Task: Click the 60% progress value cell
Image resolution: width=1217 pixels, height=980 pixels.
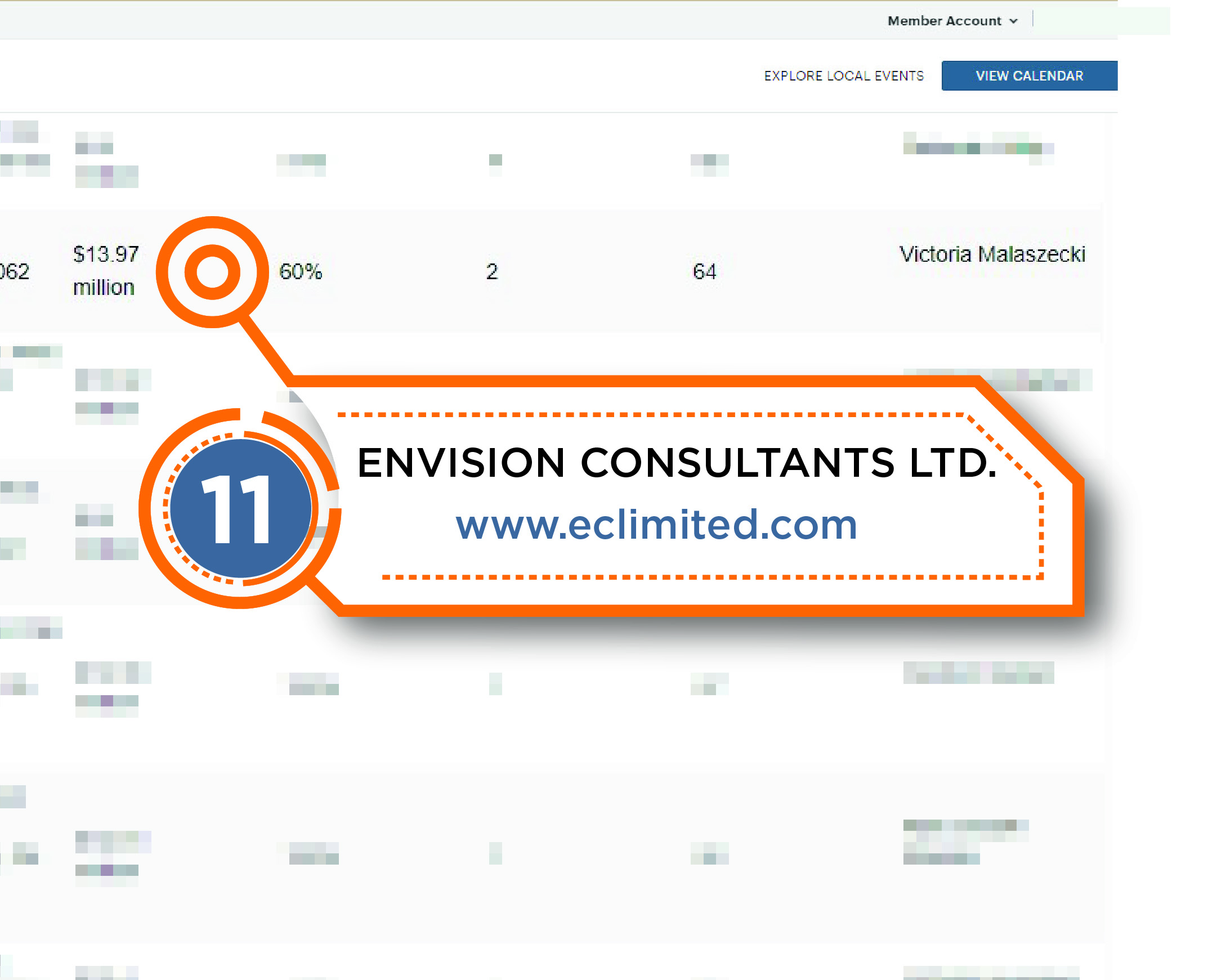Action: (x=301, y=271)
